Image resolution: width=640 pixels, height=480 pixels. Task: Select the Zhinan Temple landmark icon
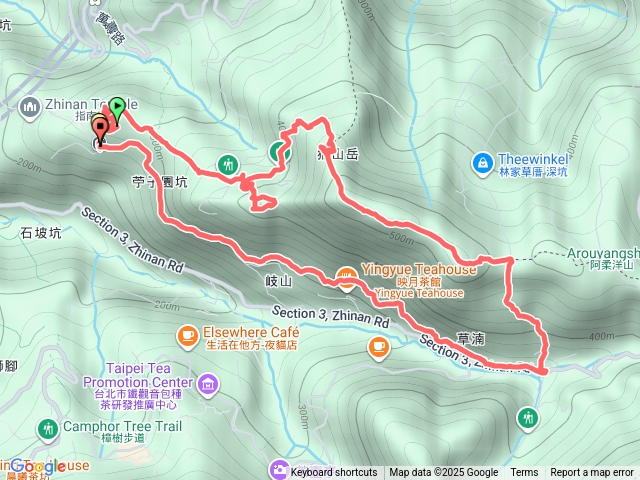click(x=30, y=108)
